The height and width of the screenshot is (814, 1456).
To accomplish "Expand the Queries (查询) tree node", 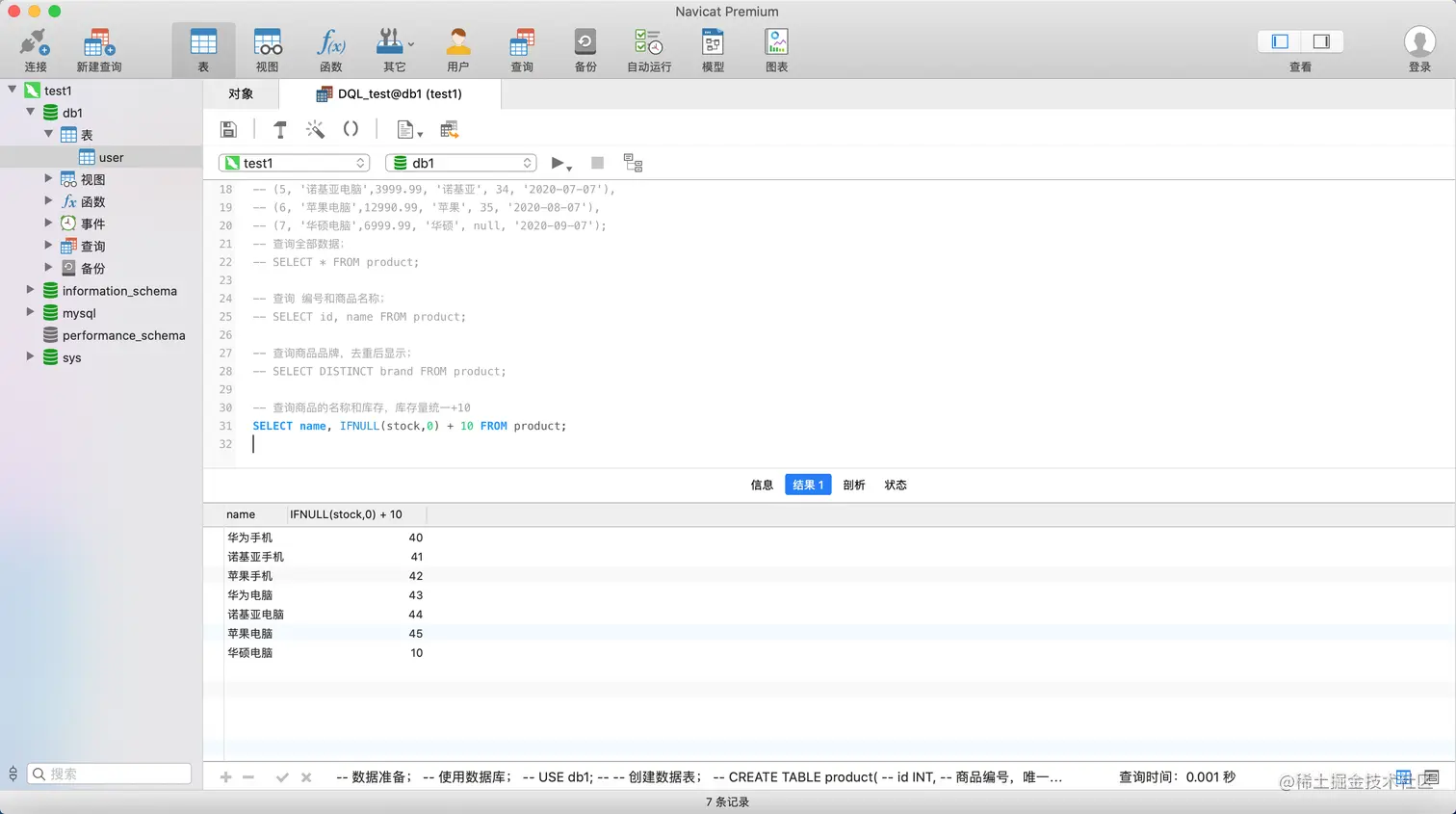I will pos(49,245).
